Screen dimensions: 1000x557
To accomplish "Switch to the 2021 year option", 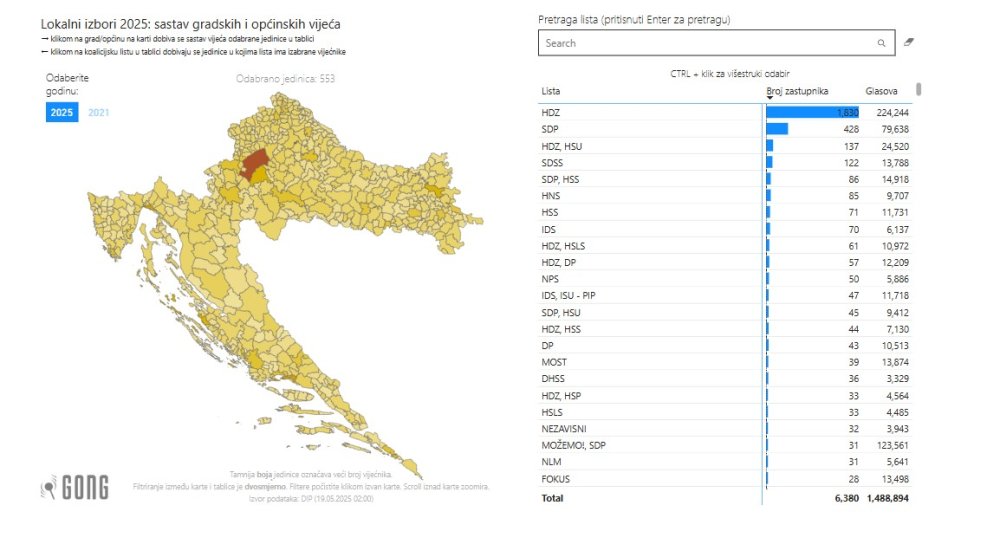I will (98, 112).
